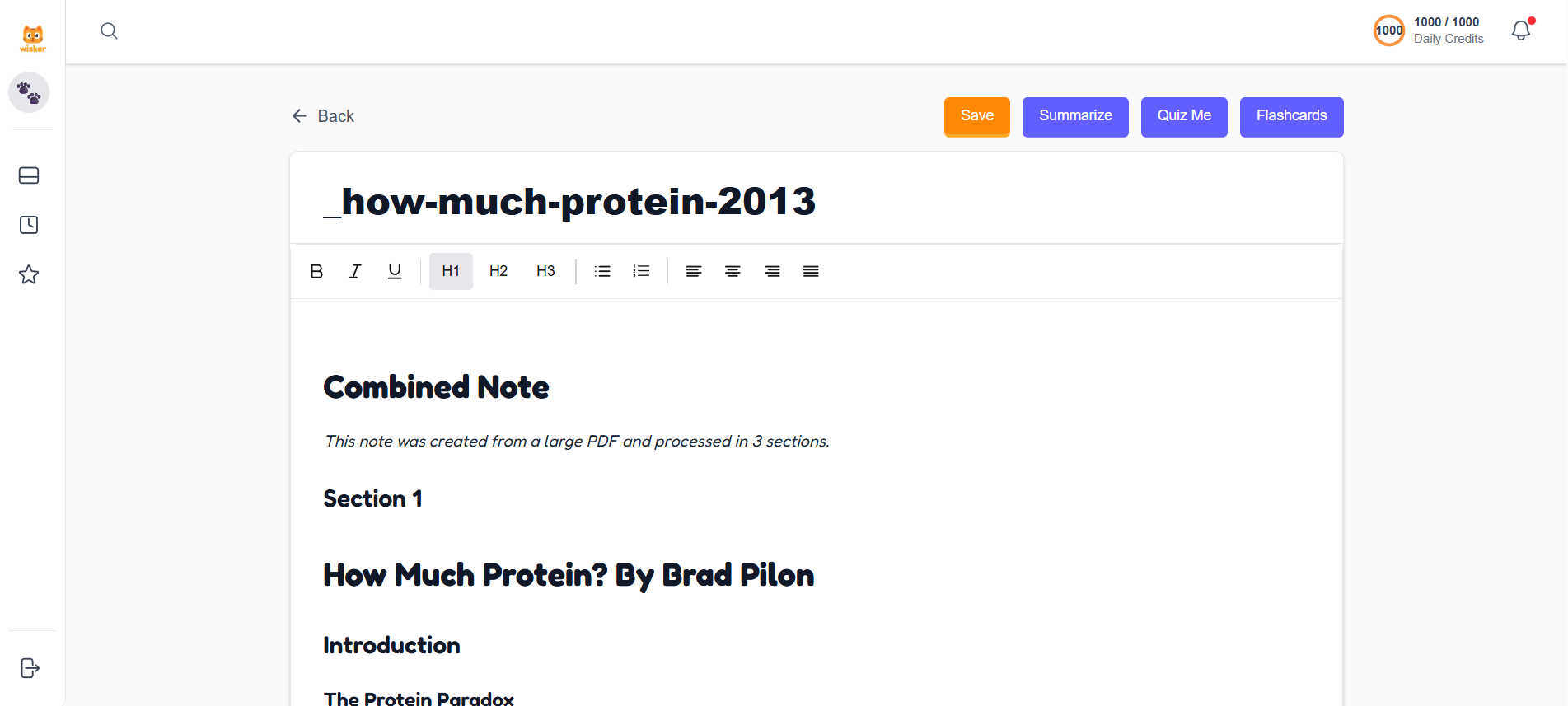Apply underline formatting
This screenshot has width=1568, height=706.
(395, 271)
